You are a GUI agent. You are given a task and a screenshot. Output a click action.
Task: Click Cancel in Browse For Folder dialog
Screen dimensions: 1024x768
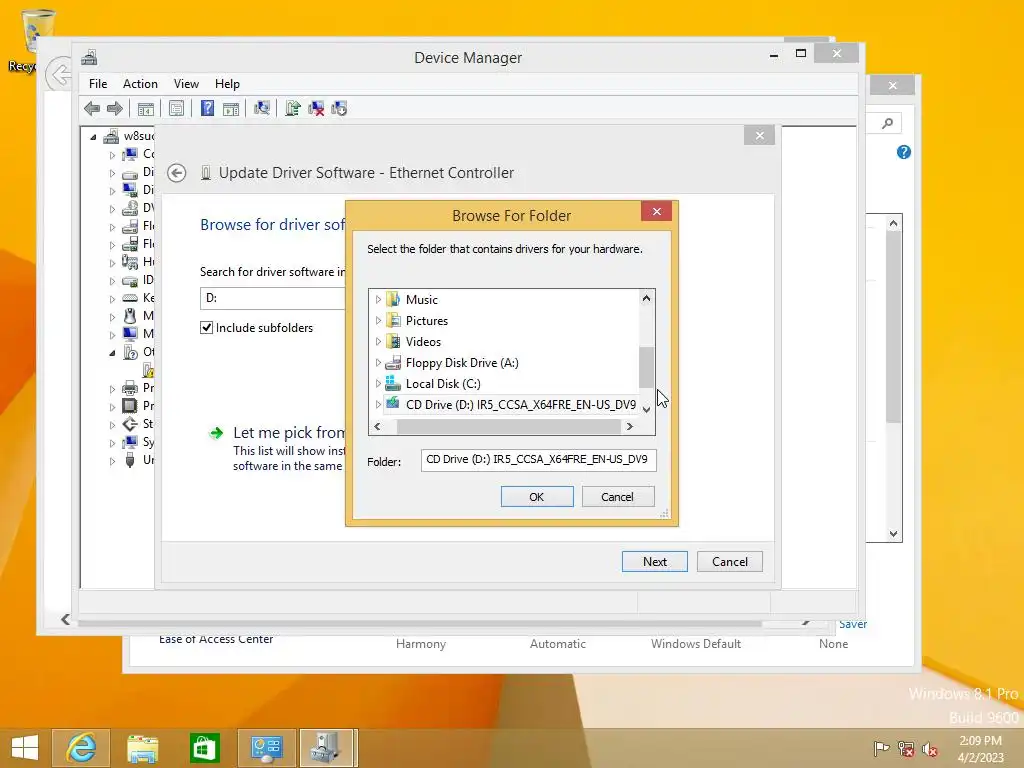(618, 497)
